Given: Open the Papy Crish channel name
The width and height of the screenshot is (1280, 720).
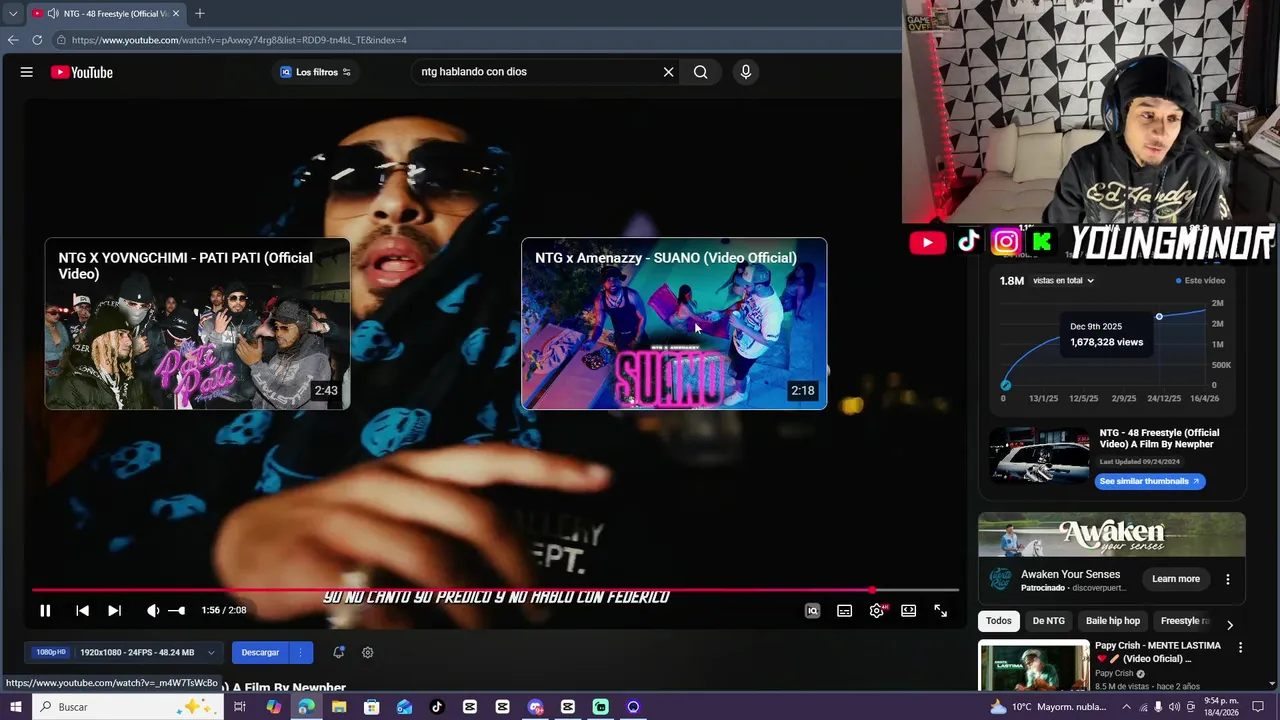Looking at the screenshot, I should coord(1115,674).
